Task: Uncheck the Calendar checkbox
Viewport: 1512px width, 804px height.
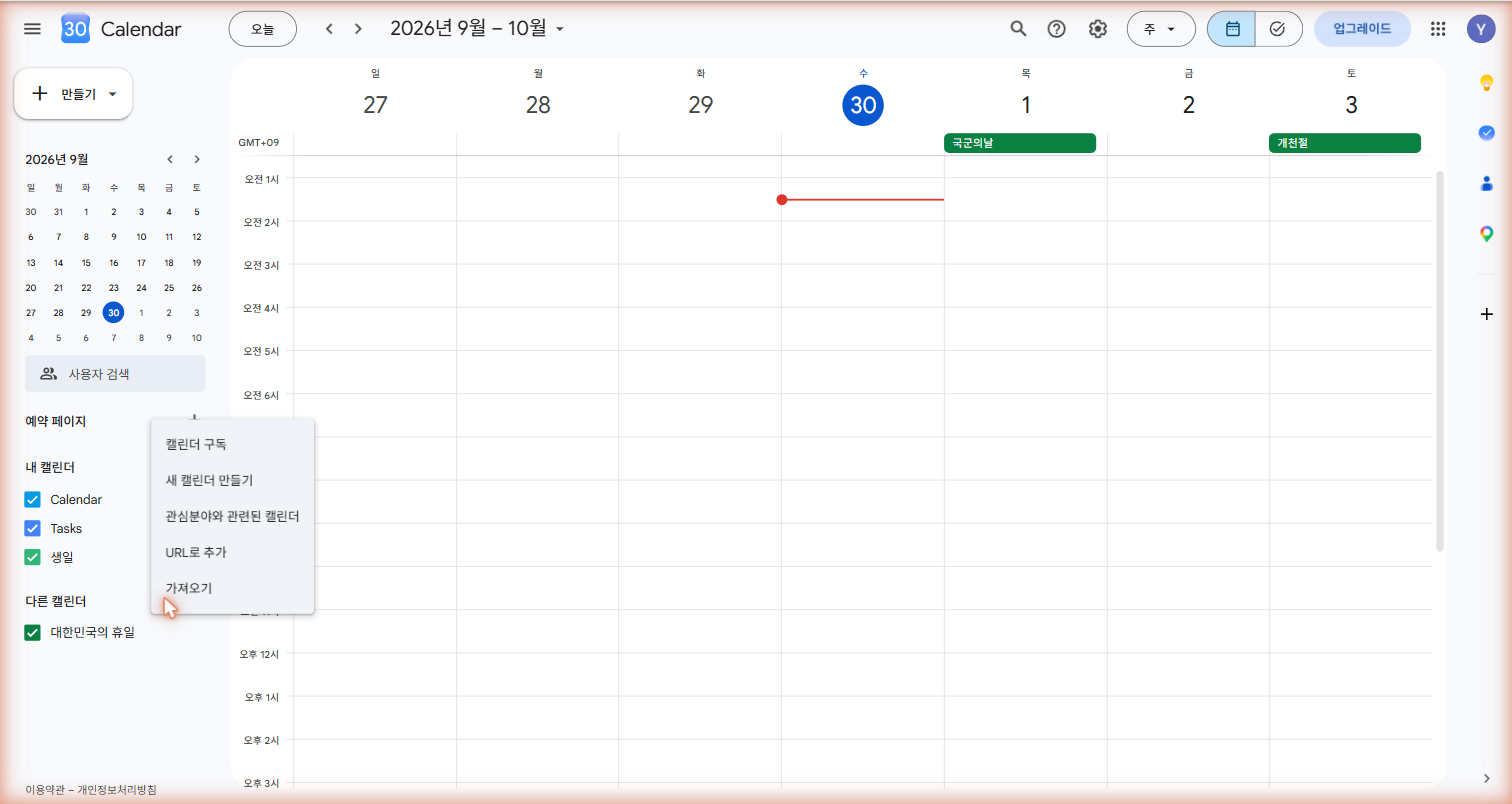Action: (32, 500)
